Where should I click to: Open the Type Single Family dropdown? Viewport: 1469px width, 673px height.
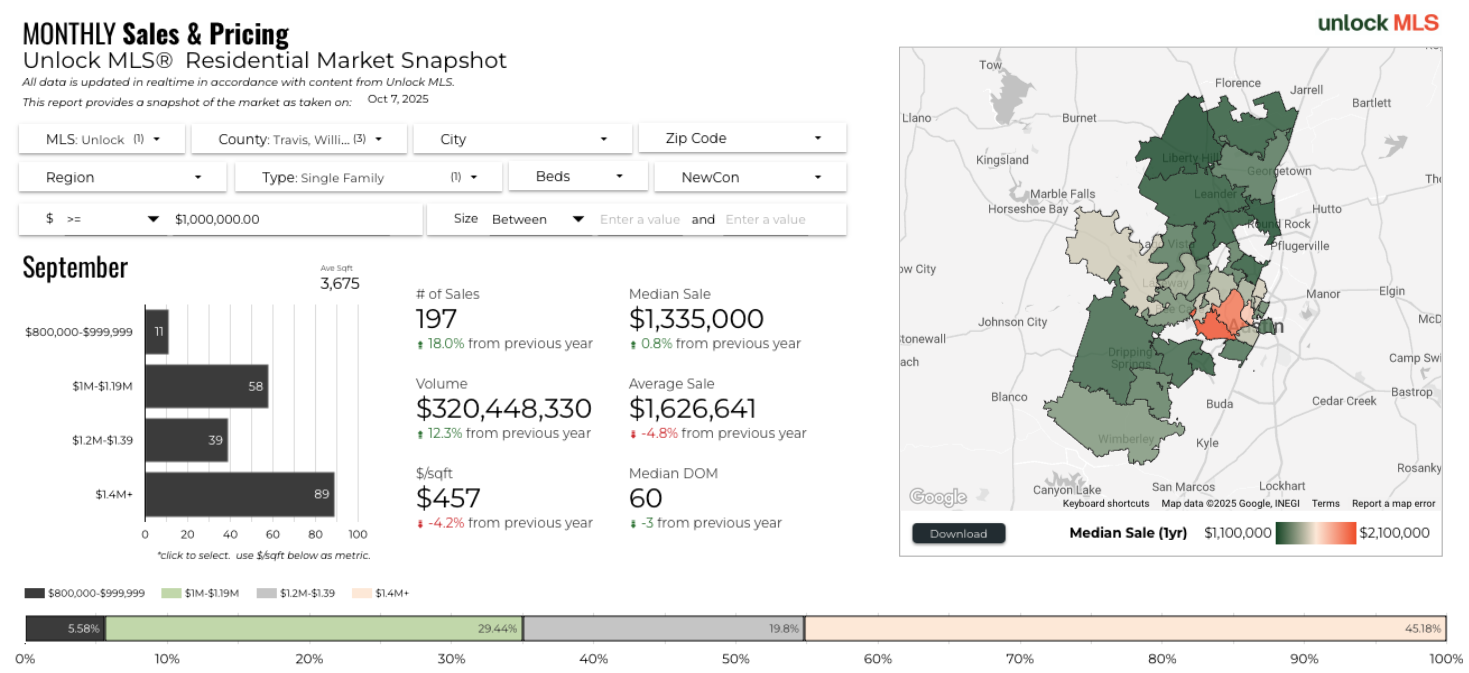pyautogui.click(x=368, y=177)
